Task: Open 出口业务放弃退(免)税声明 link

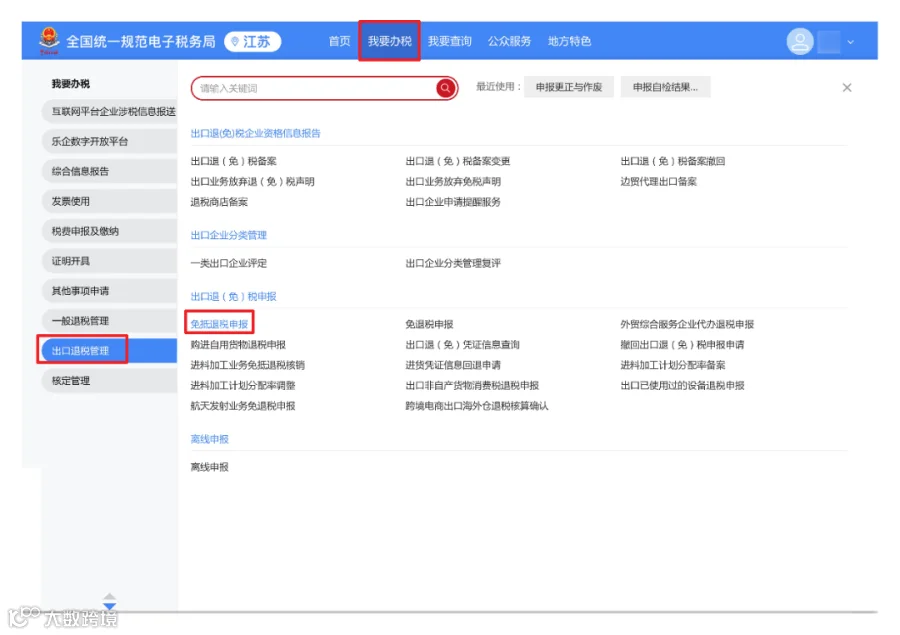Action: click(x=253, y=181)
